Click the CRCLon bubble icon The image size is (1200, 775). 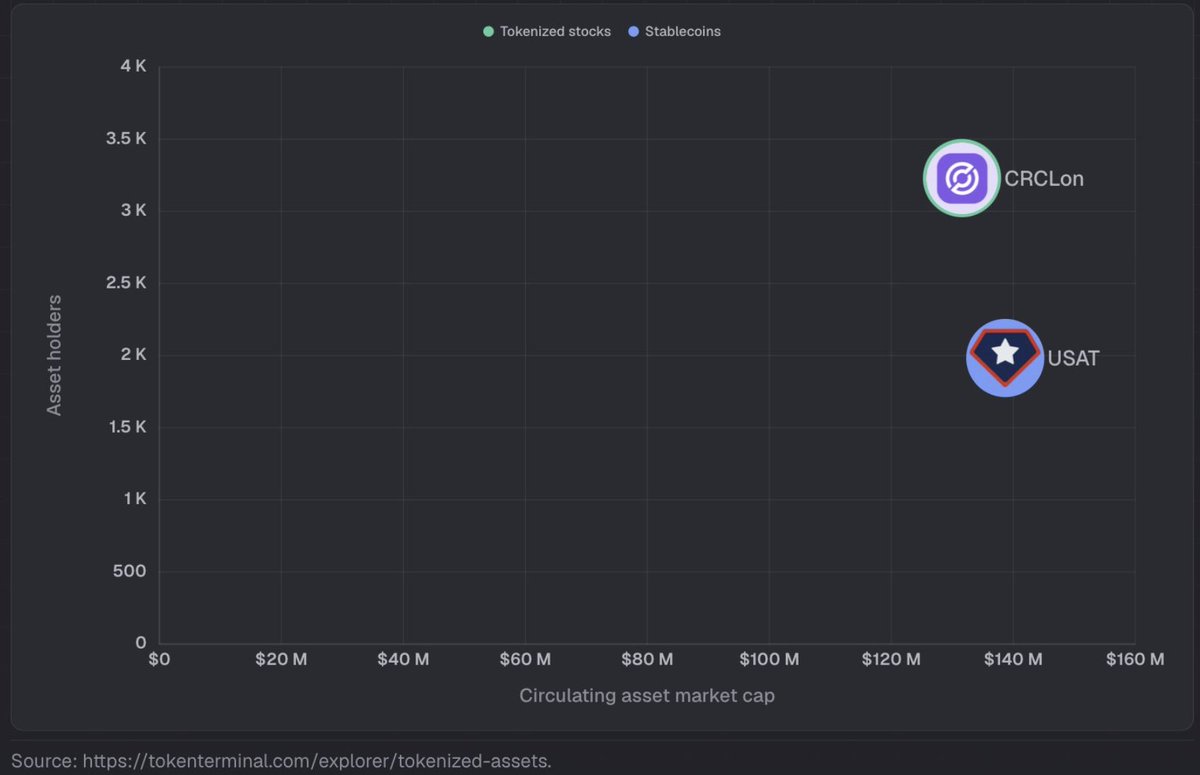pyautogui.click(x=961, y=179)
